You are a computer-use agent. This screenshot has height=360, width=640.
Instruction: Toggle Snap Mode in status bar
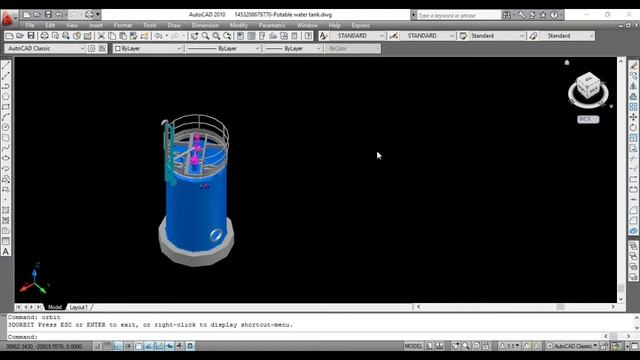point(97,346)
